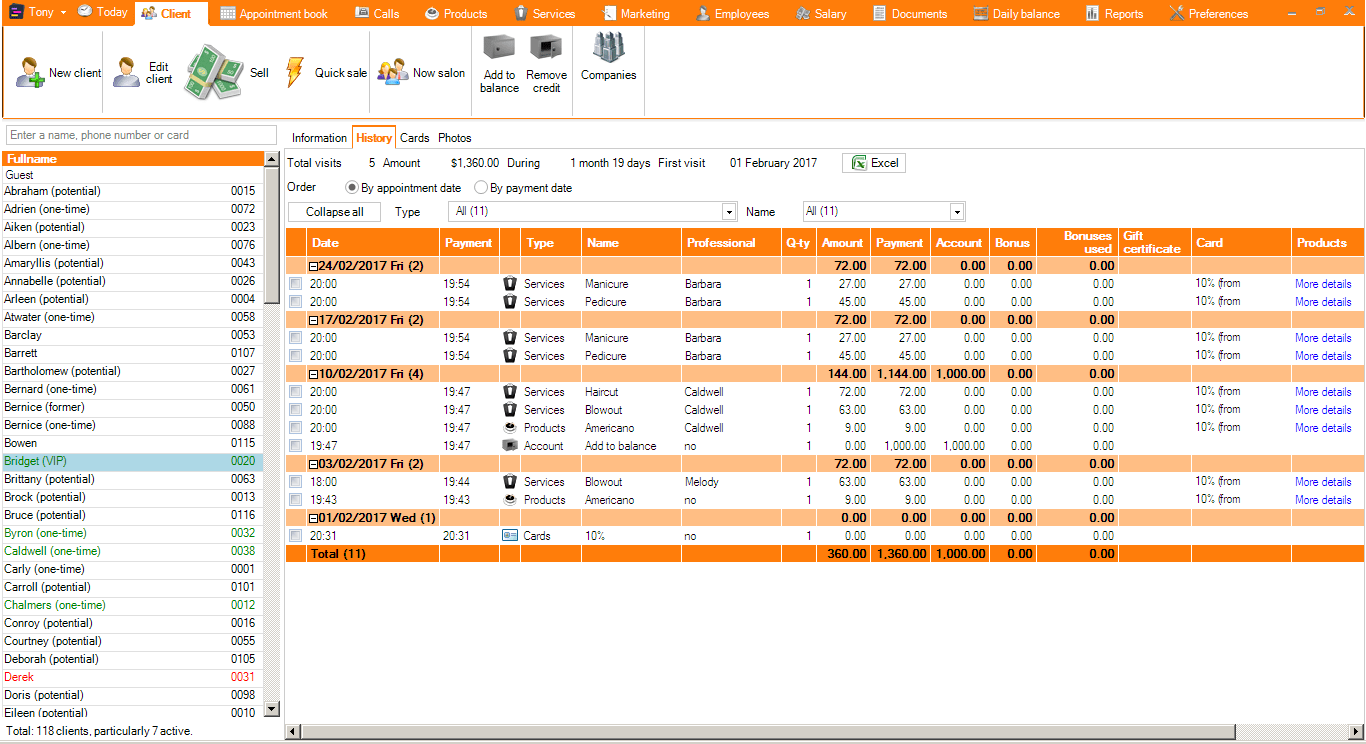
Task: Sort by the Professional column header
Action: click(731, 242)
